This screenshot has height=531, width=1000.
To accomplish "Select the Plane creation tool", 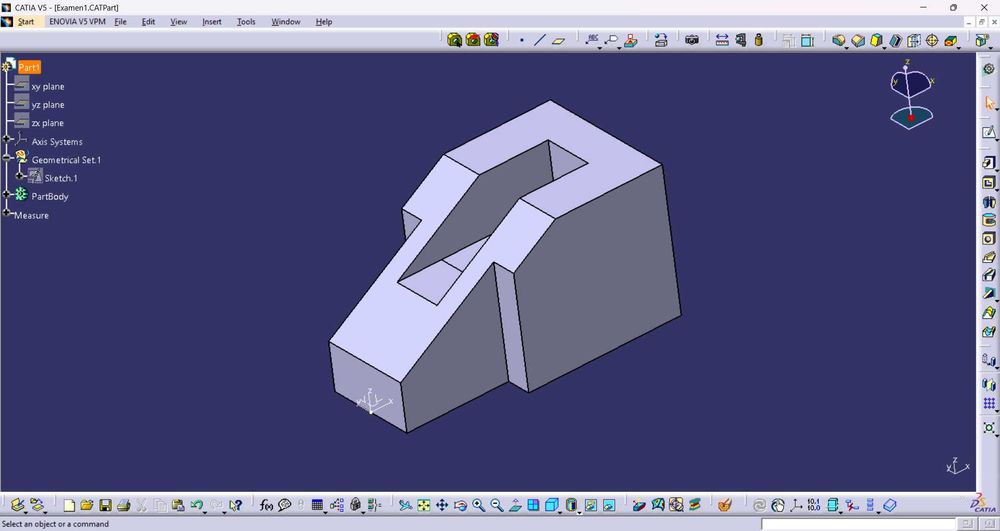I will 559,40.
